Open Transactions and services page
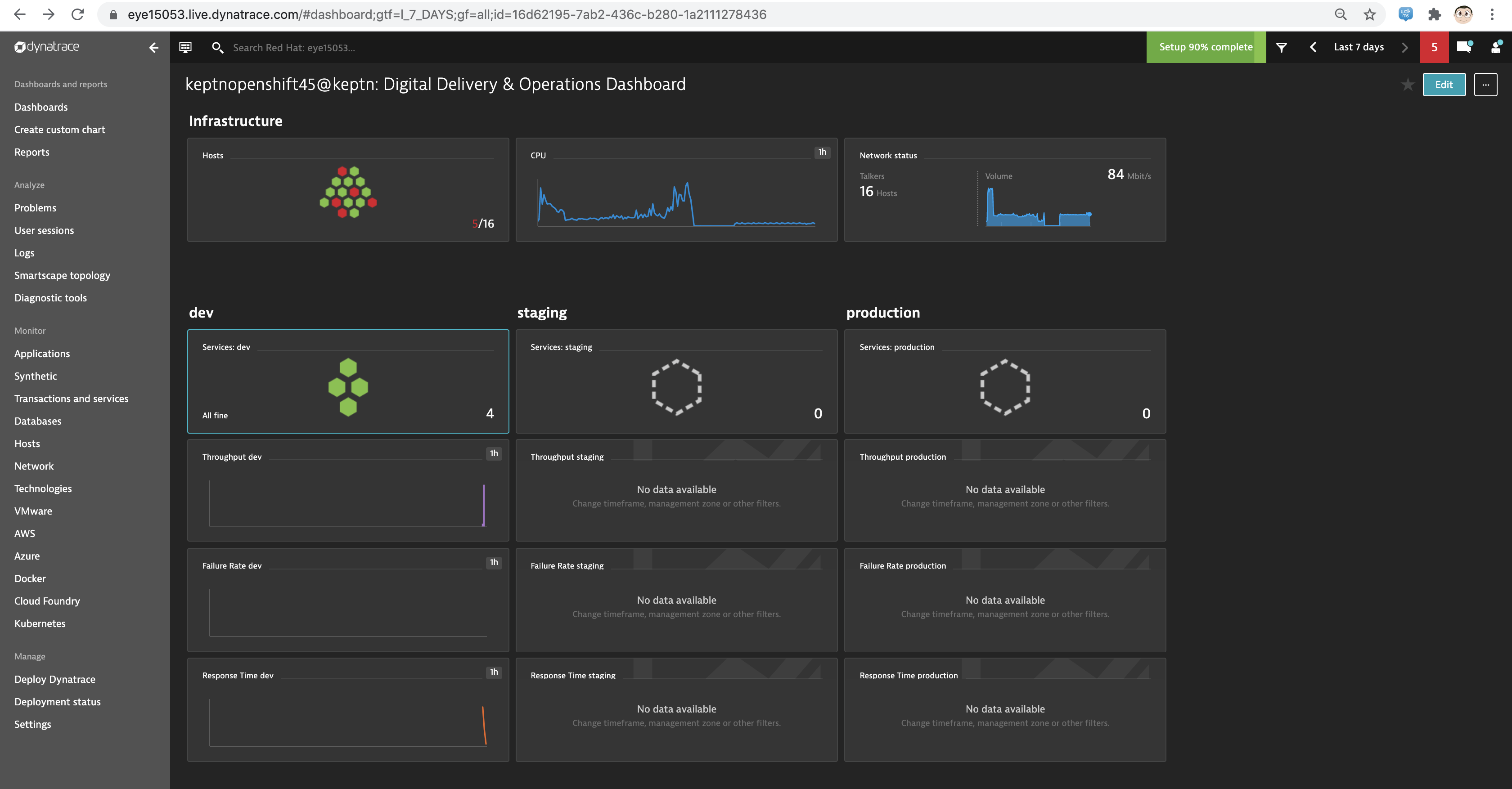Viewport: 1512px width, 789px height. [71, 399]
